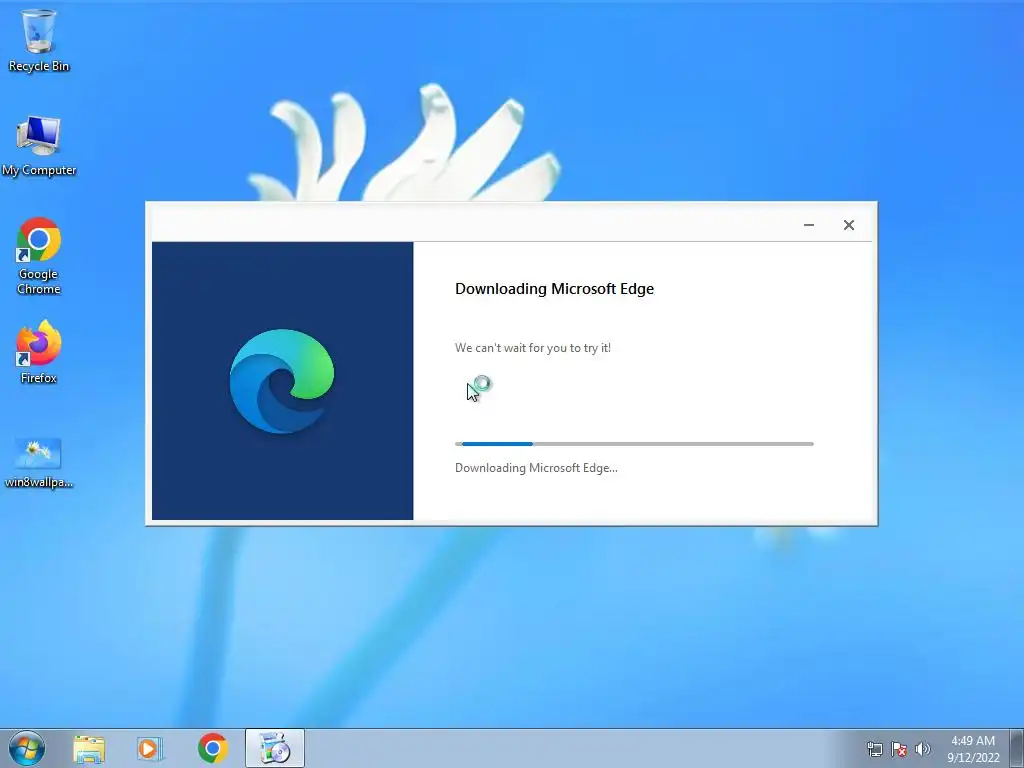Select the Google Chrome desktop shortcut

point(39,255)
